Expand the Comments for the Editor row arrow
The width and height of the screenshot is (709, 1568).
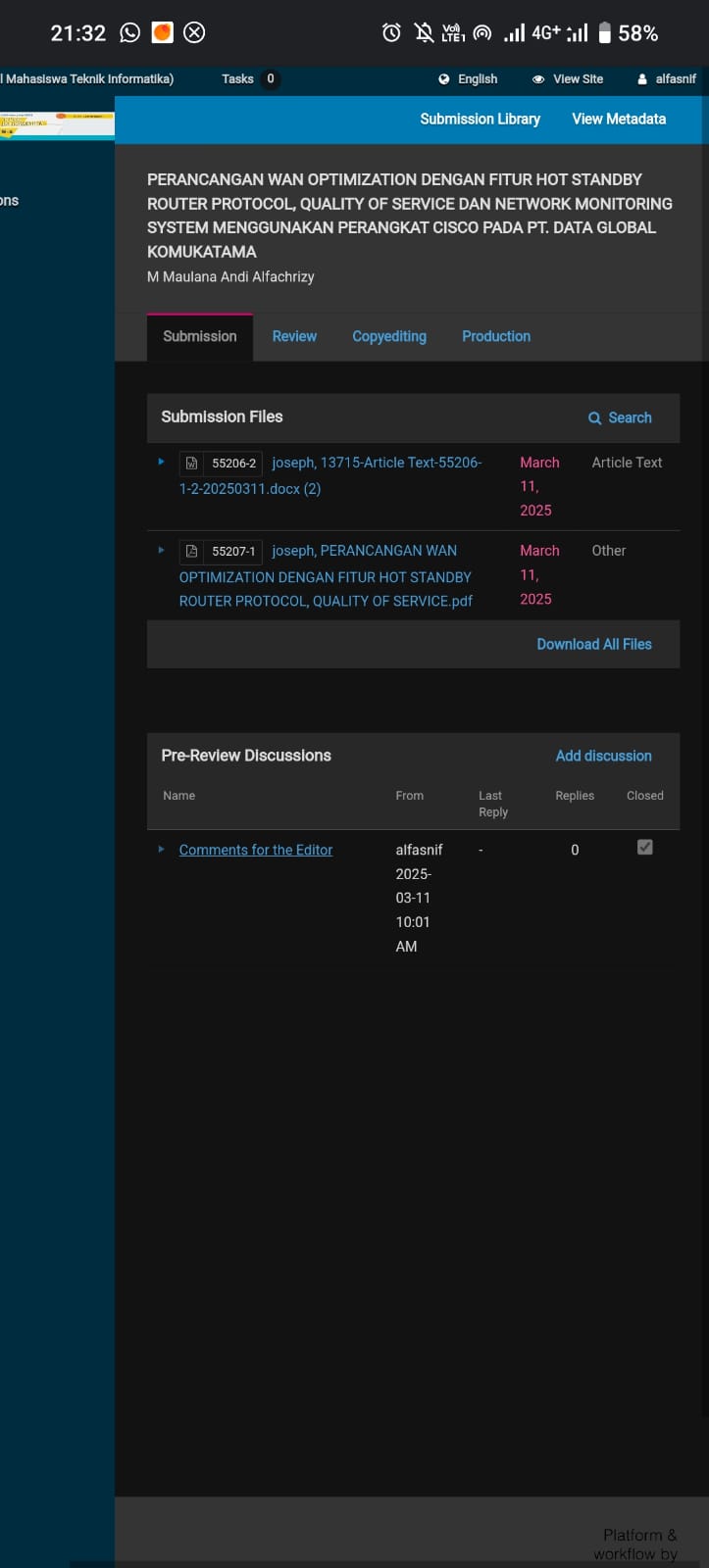[162, 849]
